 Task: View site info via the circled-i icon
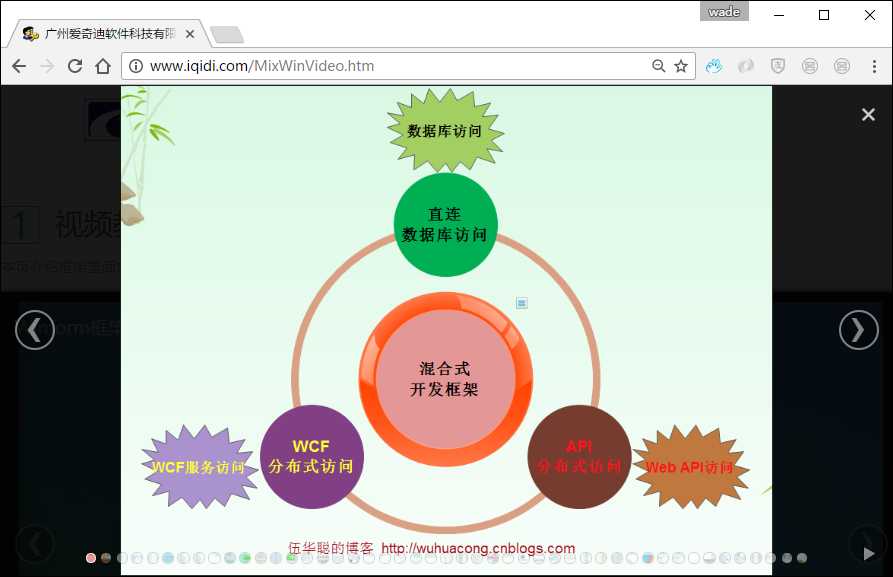click(x=135, y=66)
